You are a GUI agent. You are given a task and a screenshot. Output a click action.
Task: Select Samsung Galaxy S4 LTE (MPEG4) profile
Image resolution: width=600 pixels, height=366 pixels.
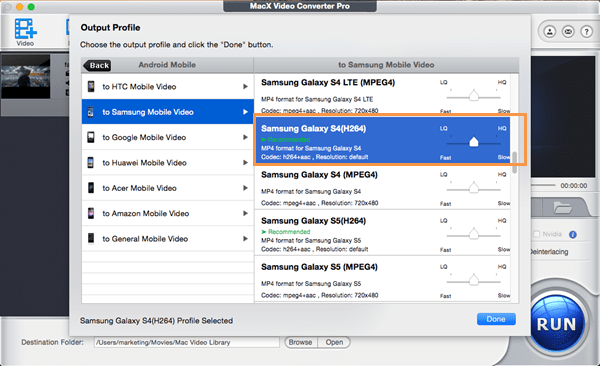click(382, 94)
